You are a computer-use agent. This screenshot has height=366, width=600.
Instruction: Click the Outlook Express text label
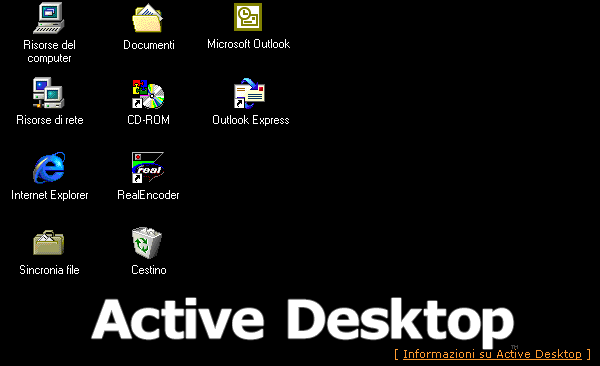coord(251,120)
